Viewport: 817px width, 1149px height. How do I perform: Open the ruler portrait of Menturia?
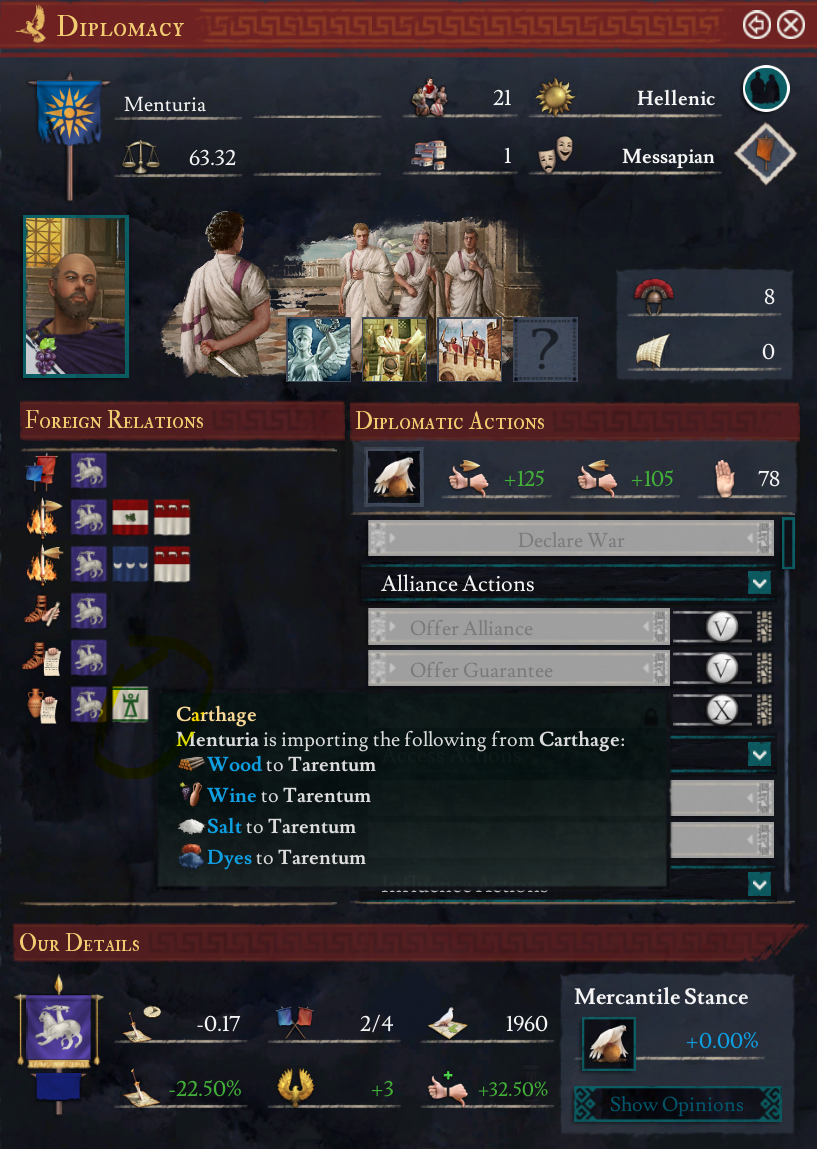[76, 297]
